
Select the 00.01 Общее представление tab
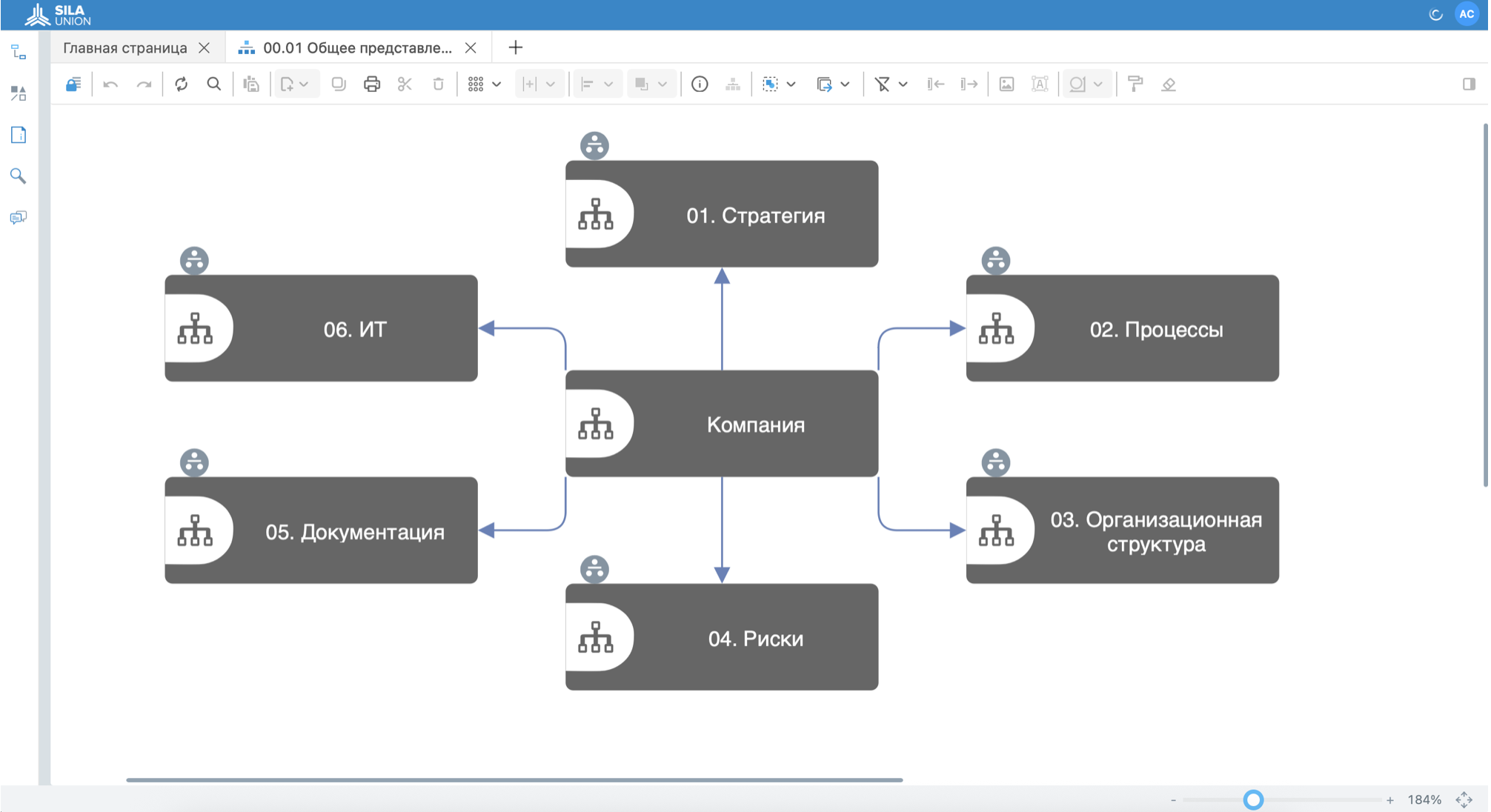[x=357, y=48]
